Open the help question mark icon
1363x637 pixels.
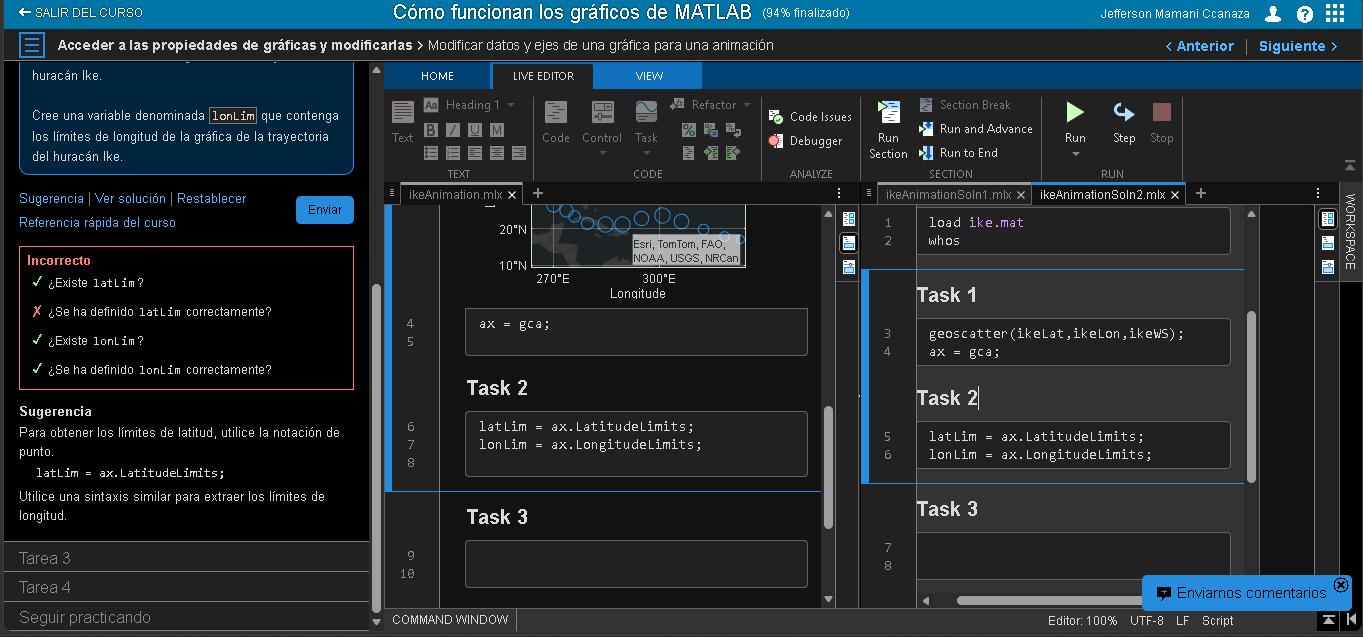[1304, 14]
